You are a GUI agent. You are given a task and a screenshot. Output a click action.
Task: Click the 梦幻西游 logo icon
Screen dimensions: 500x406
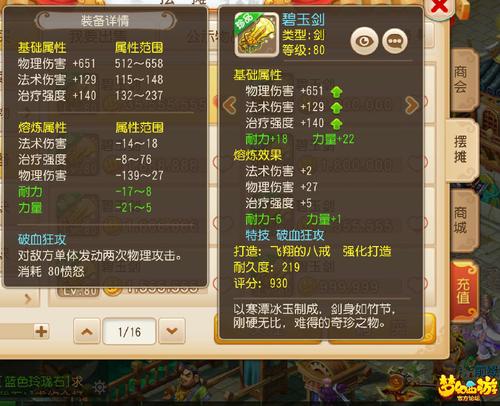coord(468,388)
